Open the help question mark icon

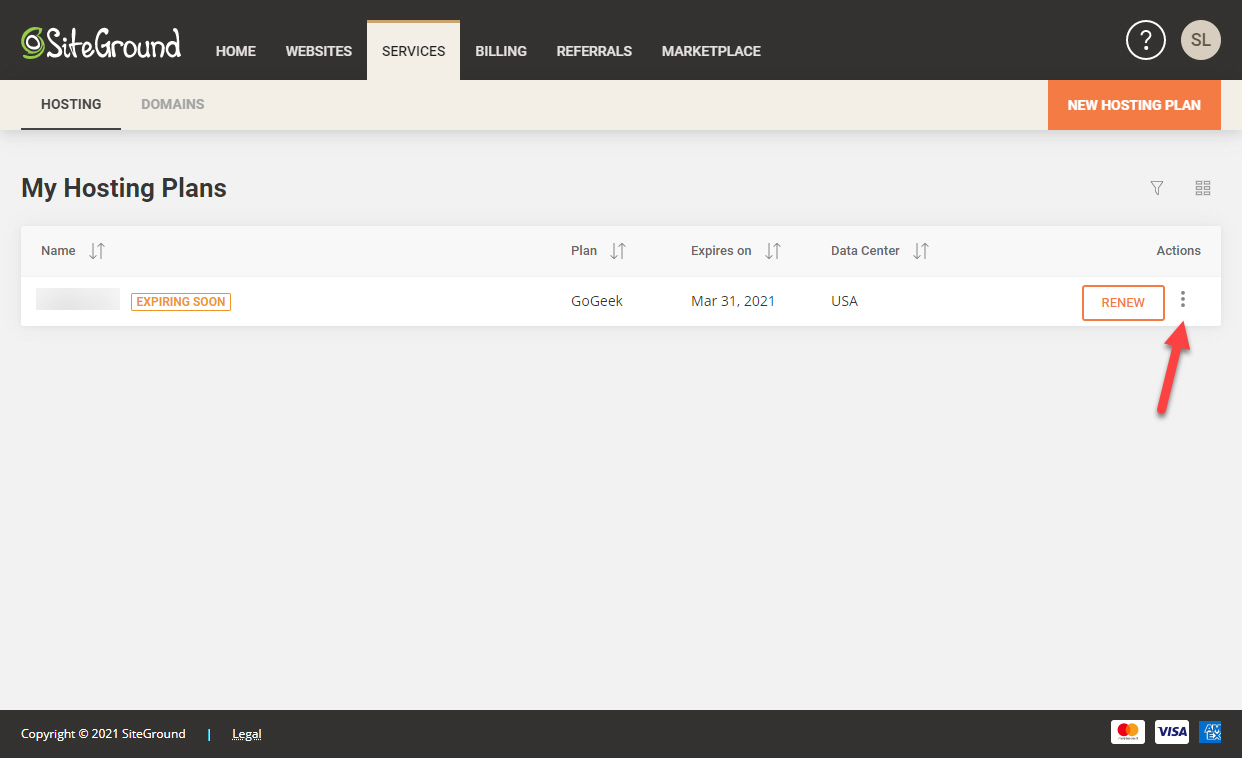tap(1146, 40)
